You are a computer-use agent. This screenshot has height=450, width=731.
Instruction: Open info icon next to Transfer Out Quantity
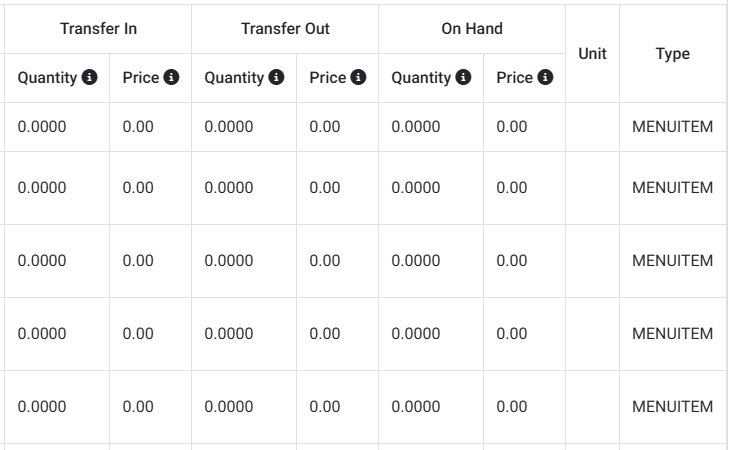tap(277, 78)
